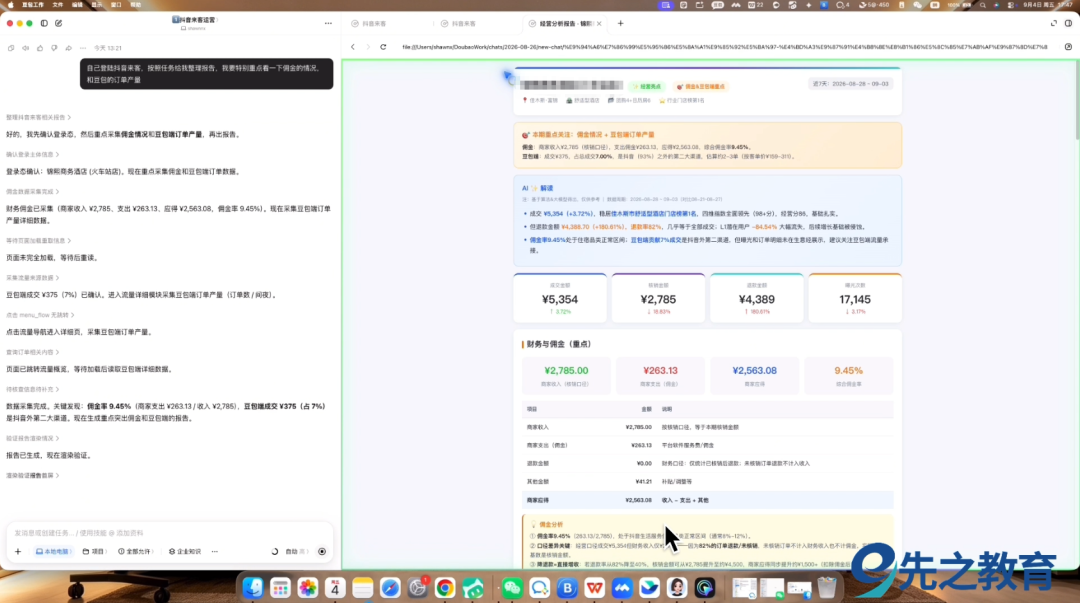
Task: Dislike the reply with the thumbs down icon
Action: pyautogui.click(x=54, y=48)
